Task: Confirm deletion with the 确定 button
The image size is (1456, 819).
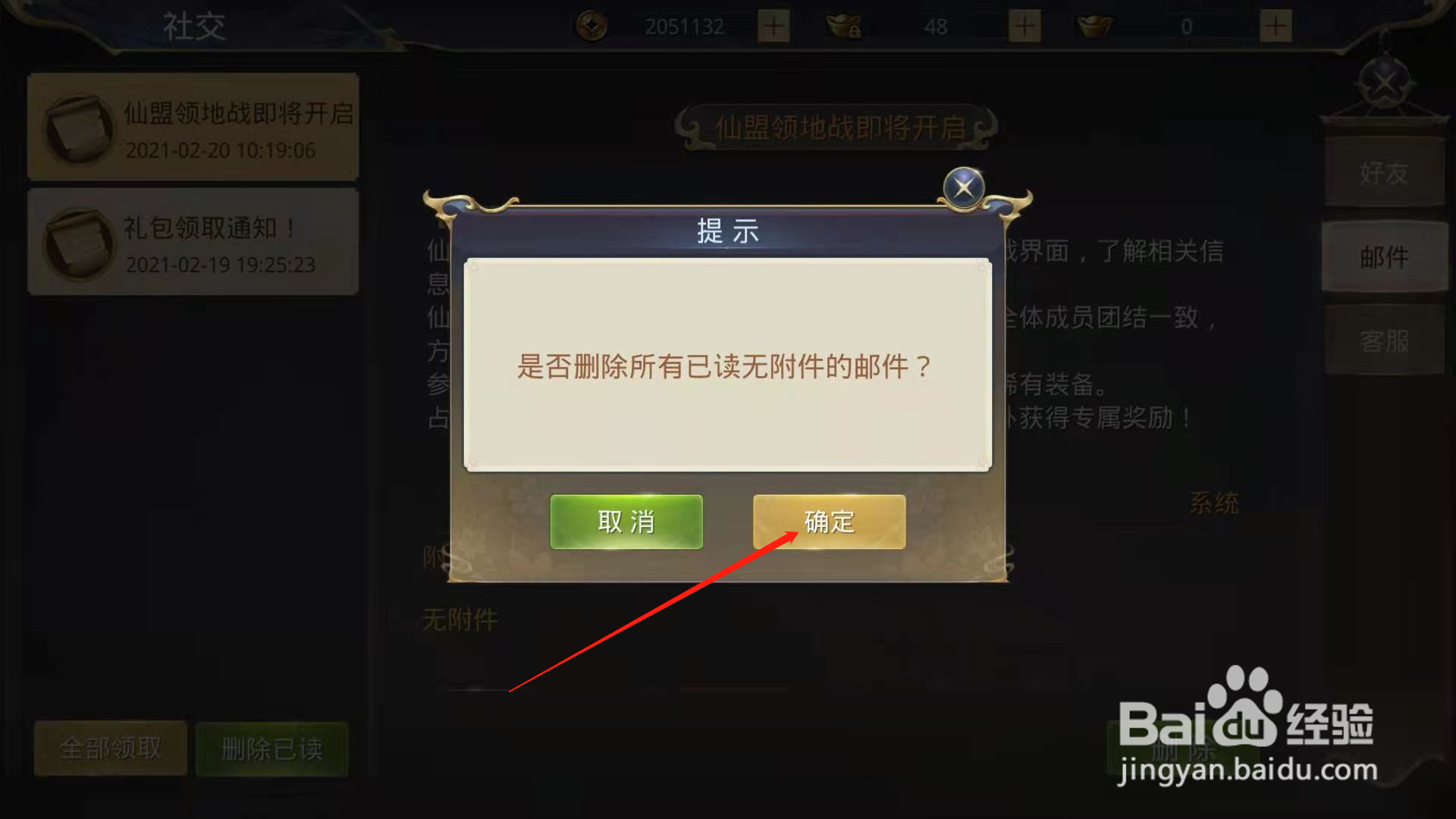Action: pyautogui.click(x=829, y=522)
